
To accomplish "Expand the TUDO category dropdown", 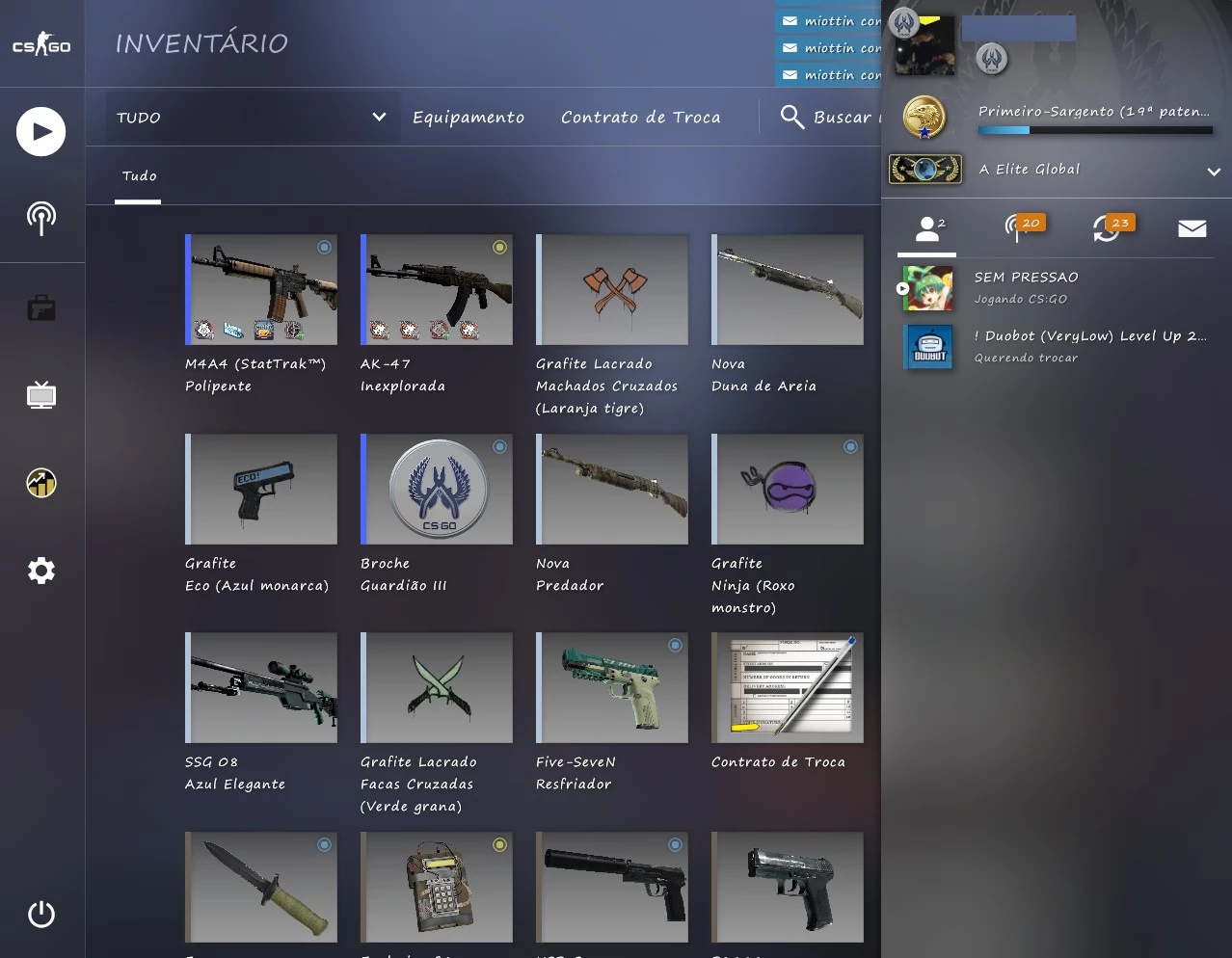I will (x=253, y=117).
